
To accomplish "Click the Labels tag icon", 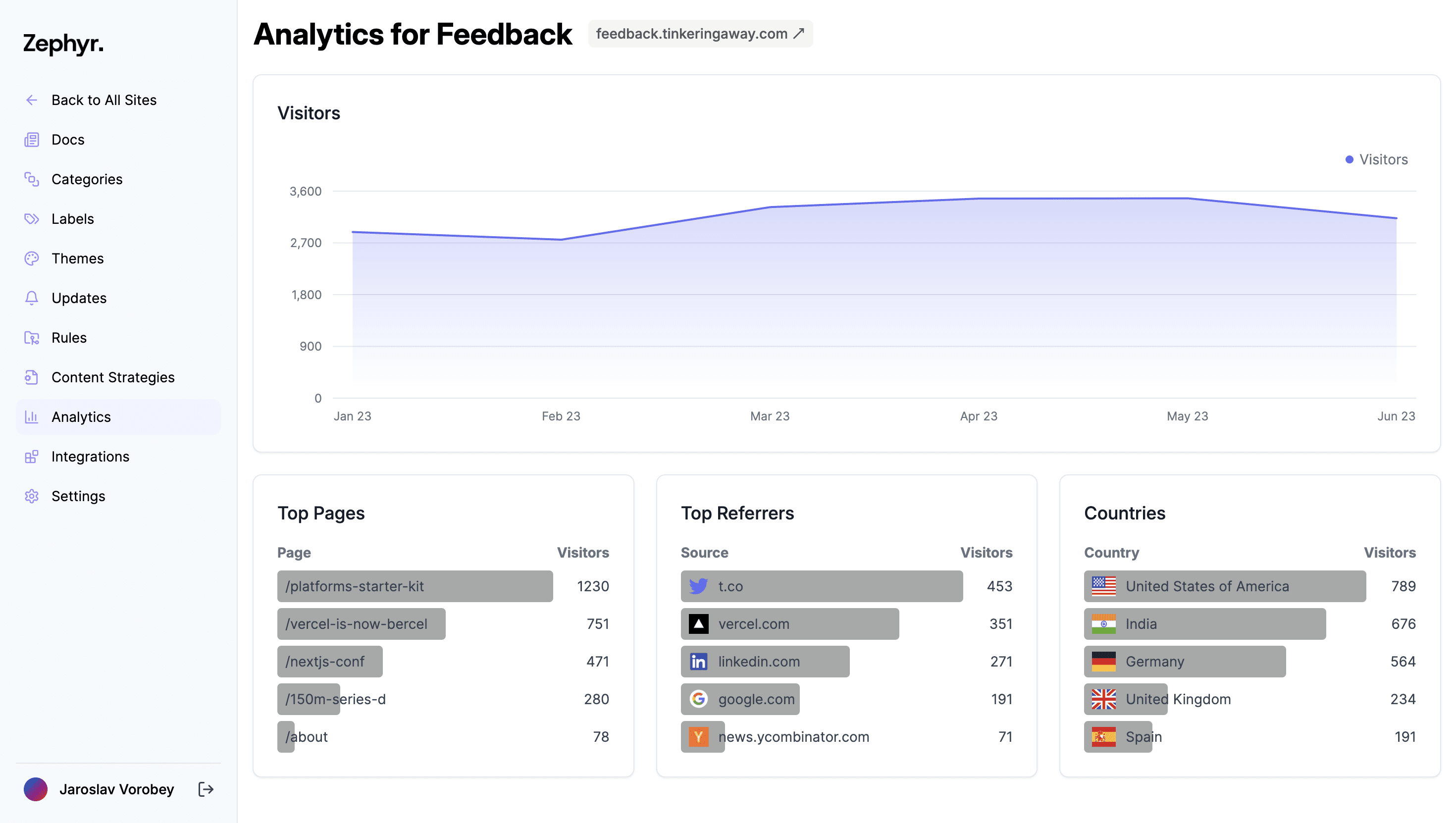I will point(32,219).
